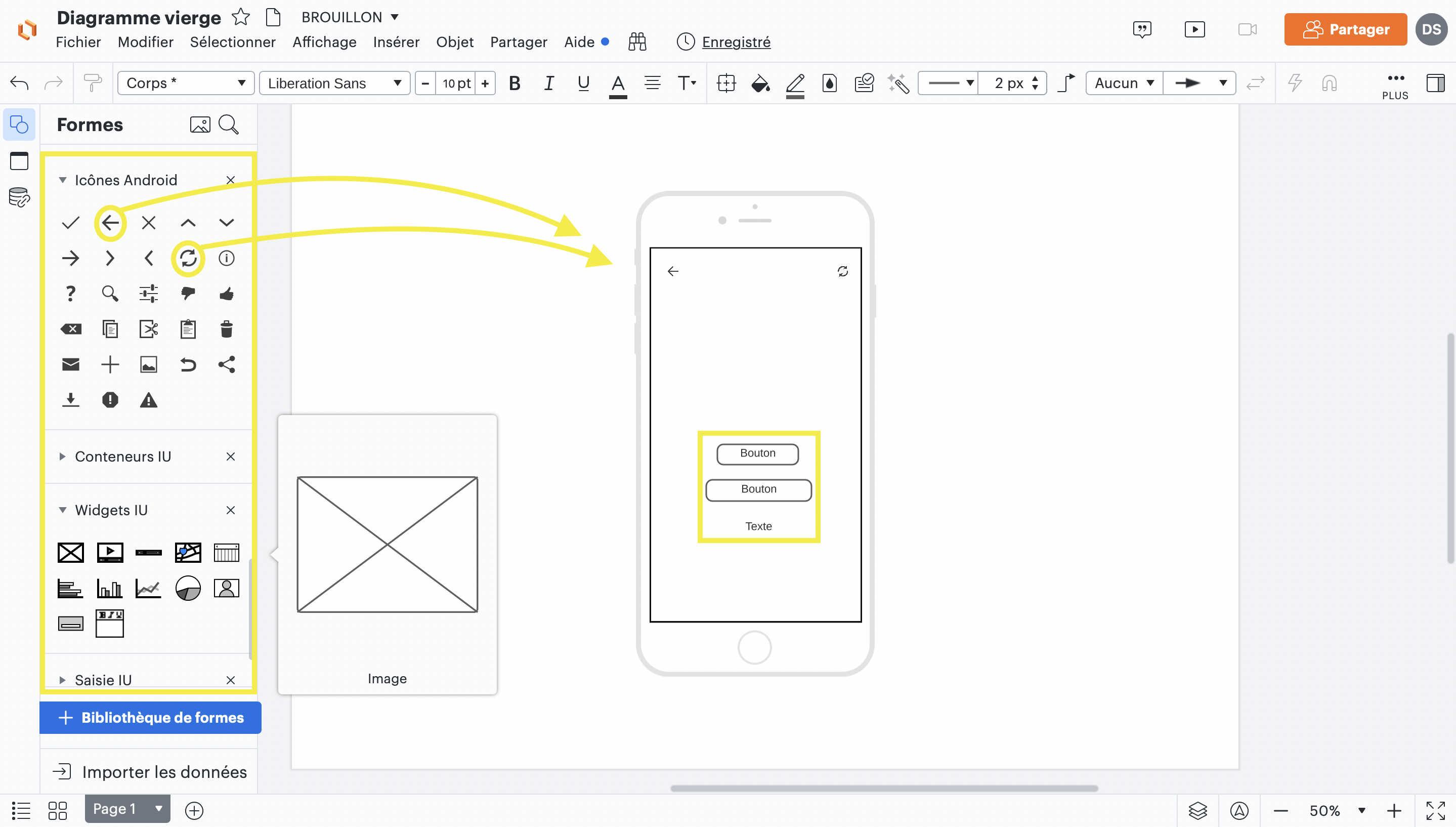Open the Affichage menu
The width and height of the screenshot is (1456, 827).
coord(324,42)
